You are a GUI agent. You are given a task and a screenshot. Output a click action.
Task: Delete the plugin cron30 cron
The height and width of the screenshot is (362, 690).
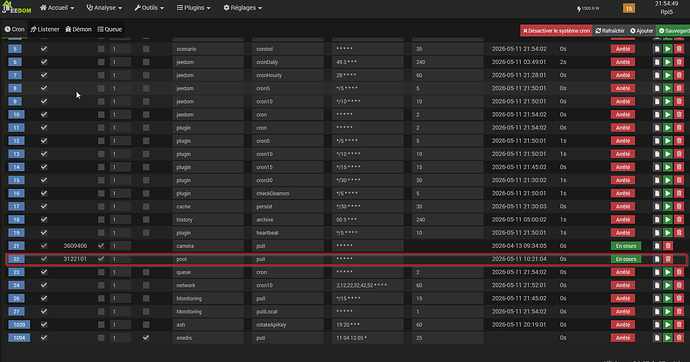[x=679, y=180]
